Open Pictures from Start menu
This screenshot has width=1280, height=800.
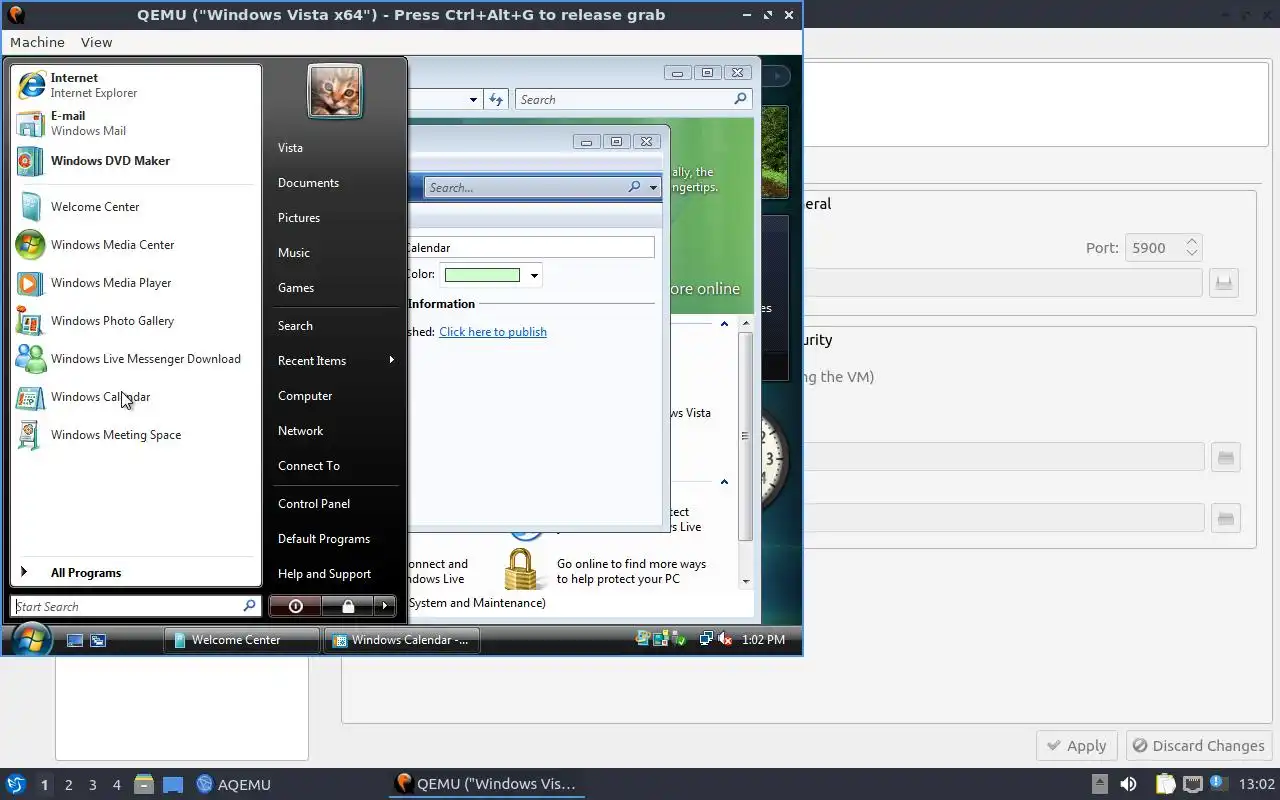pyautogui.click(x=299, y=218)
